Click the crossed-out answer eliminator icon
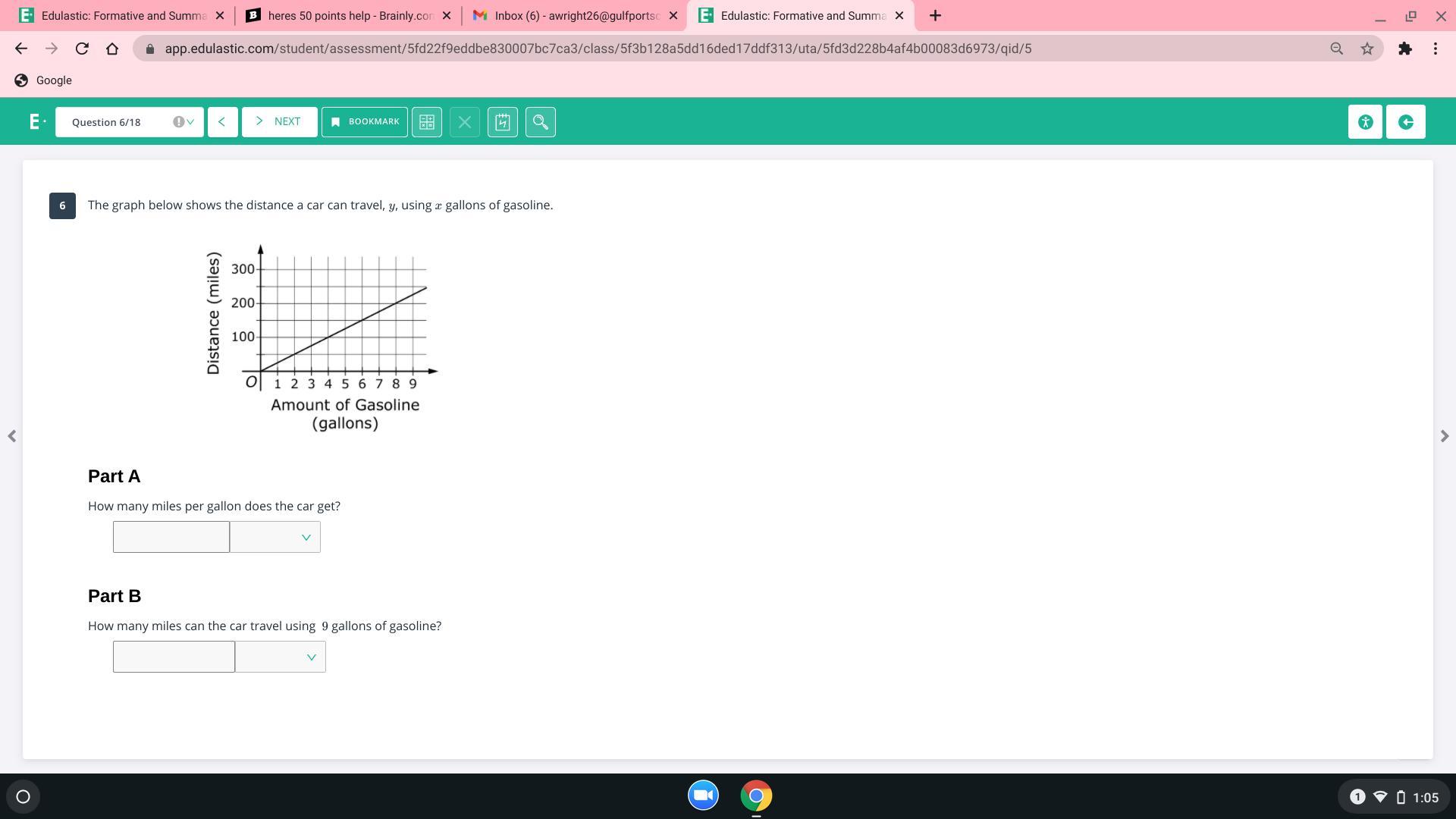Image resolution: width=1456 pixels, height=819 pixels. pos(465,122)
